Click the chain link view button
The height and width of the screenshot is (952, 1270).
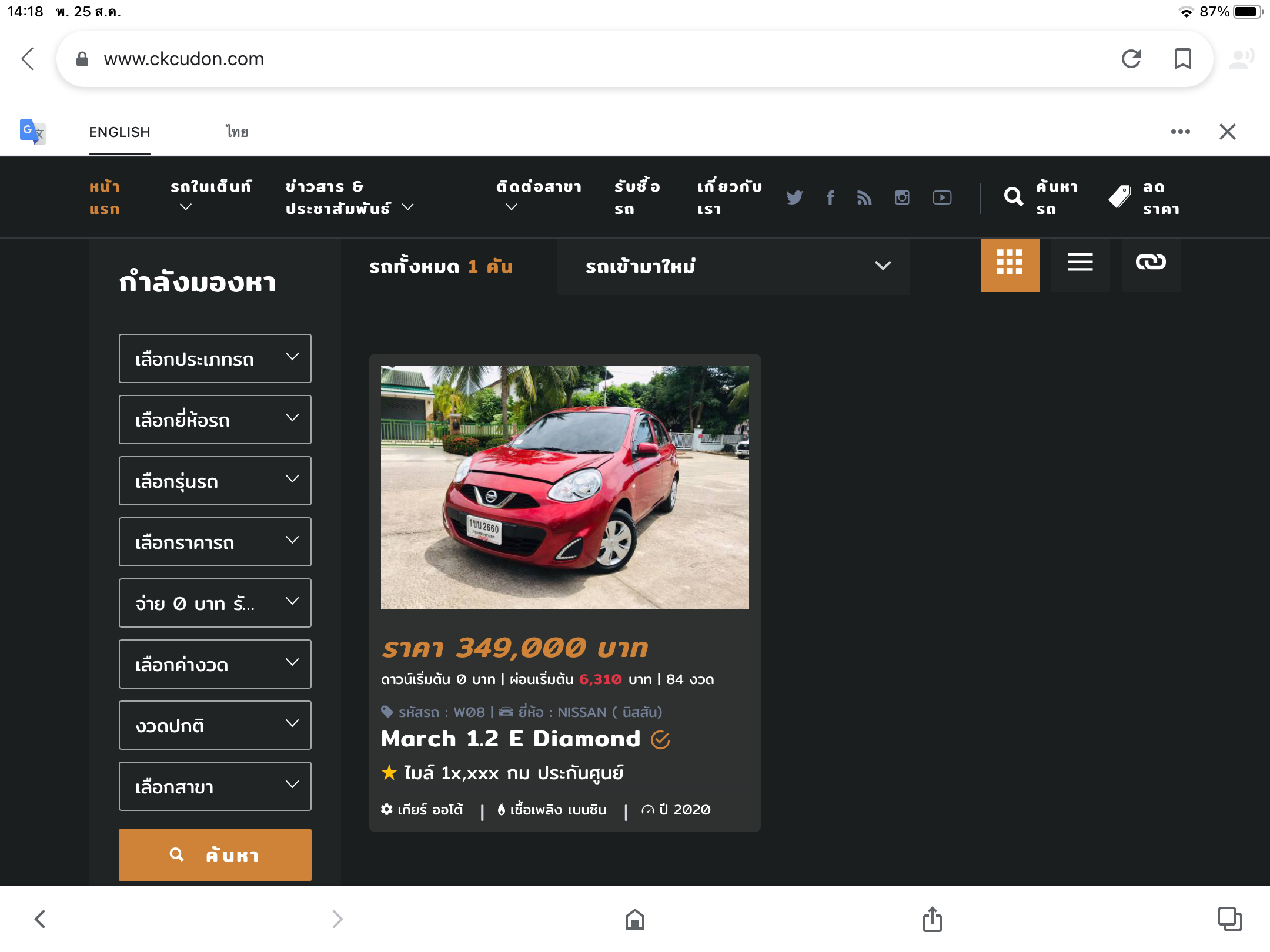tap(1150, 263)
